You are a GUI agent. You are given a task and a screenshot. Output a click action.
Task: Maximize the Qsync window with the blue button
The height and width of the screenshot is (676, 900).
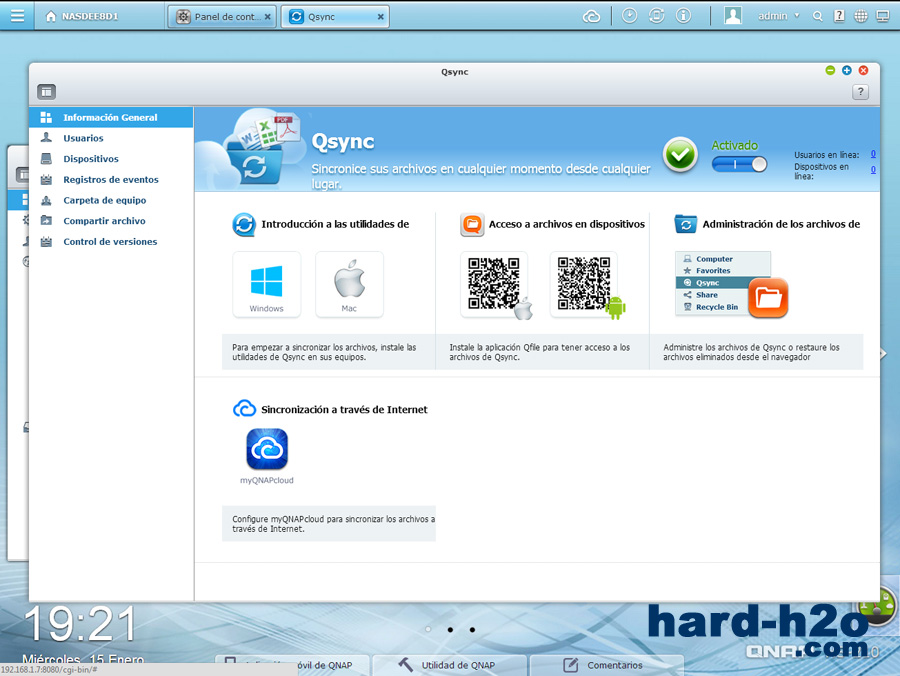pos(847,70)
